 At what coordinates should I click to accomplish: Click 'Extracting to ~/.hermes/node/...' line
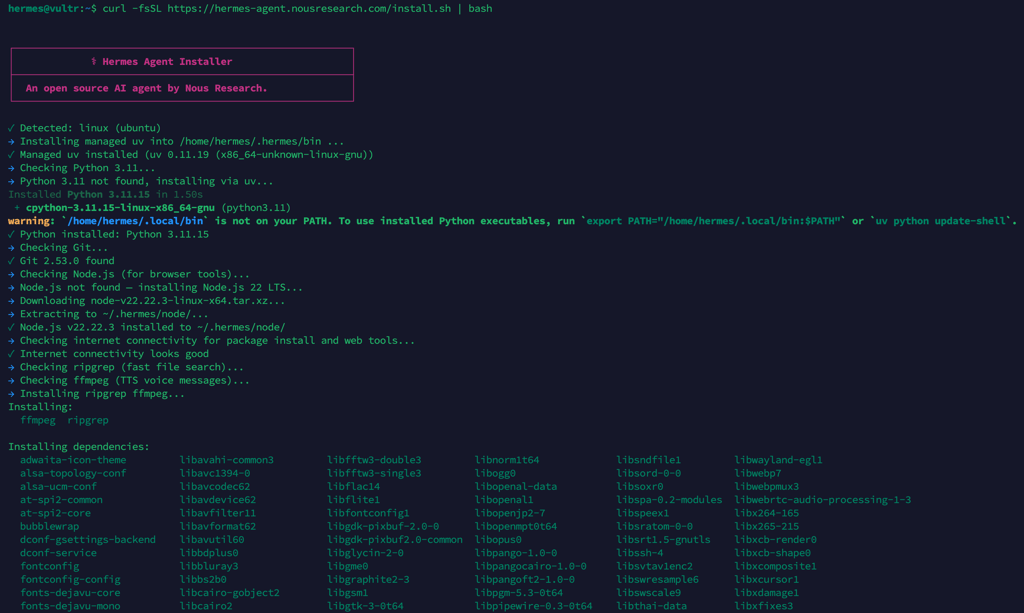click(108, 314)
